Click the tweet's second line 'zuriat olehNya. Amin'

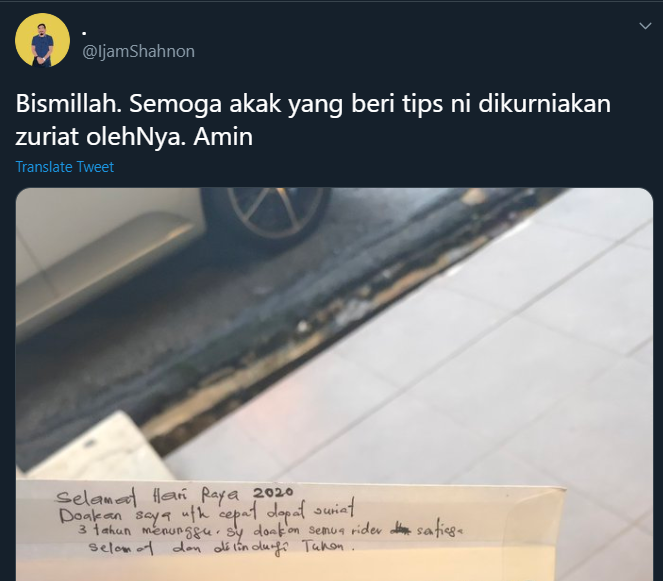click(134, 137)
